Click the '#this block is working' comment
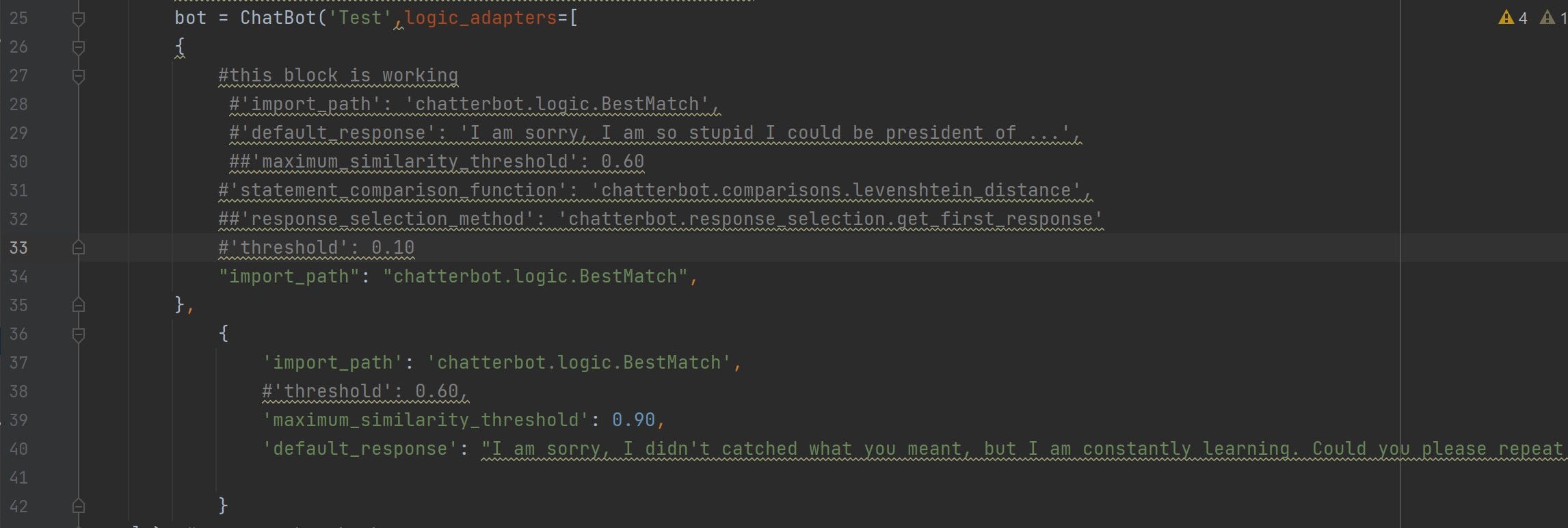The height and width of the screenshot is (528, 1568). 338,75
